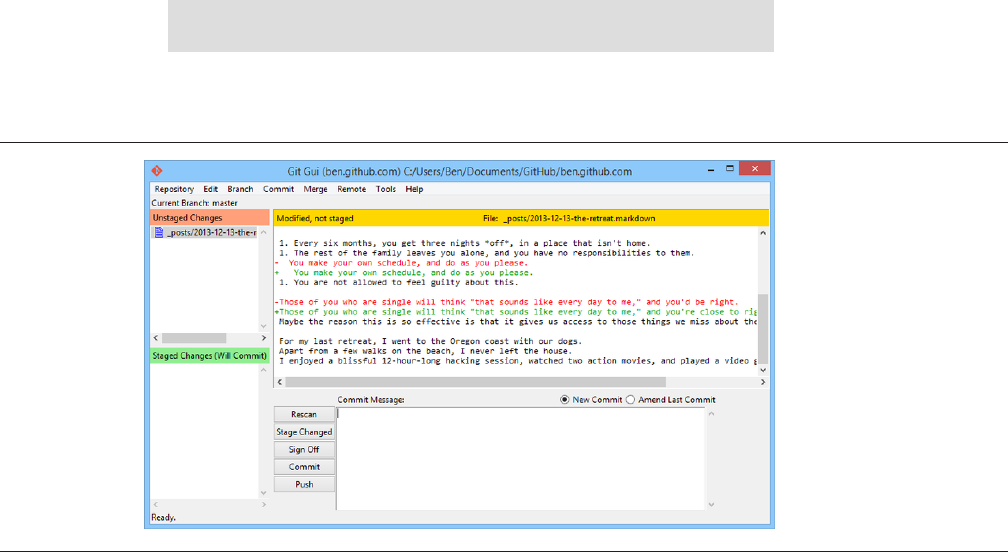
Task: Click the unstaged list scroll down arrow
Action: coord(264,326)
